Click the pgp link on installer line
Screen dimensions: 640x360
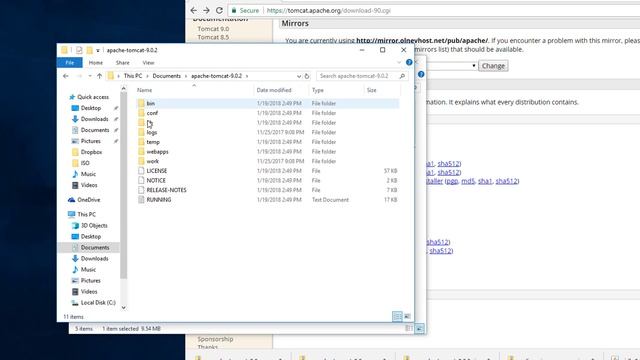452,181
